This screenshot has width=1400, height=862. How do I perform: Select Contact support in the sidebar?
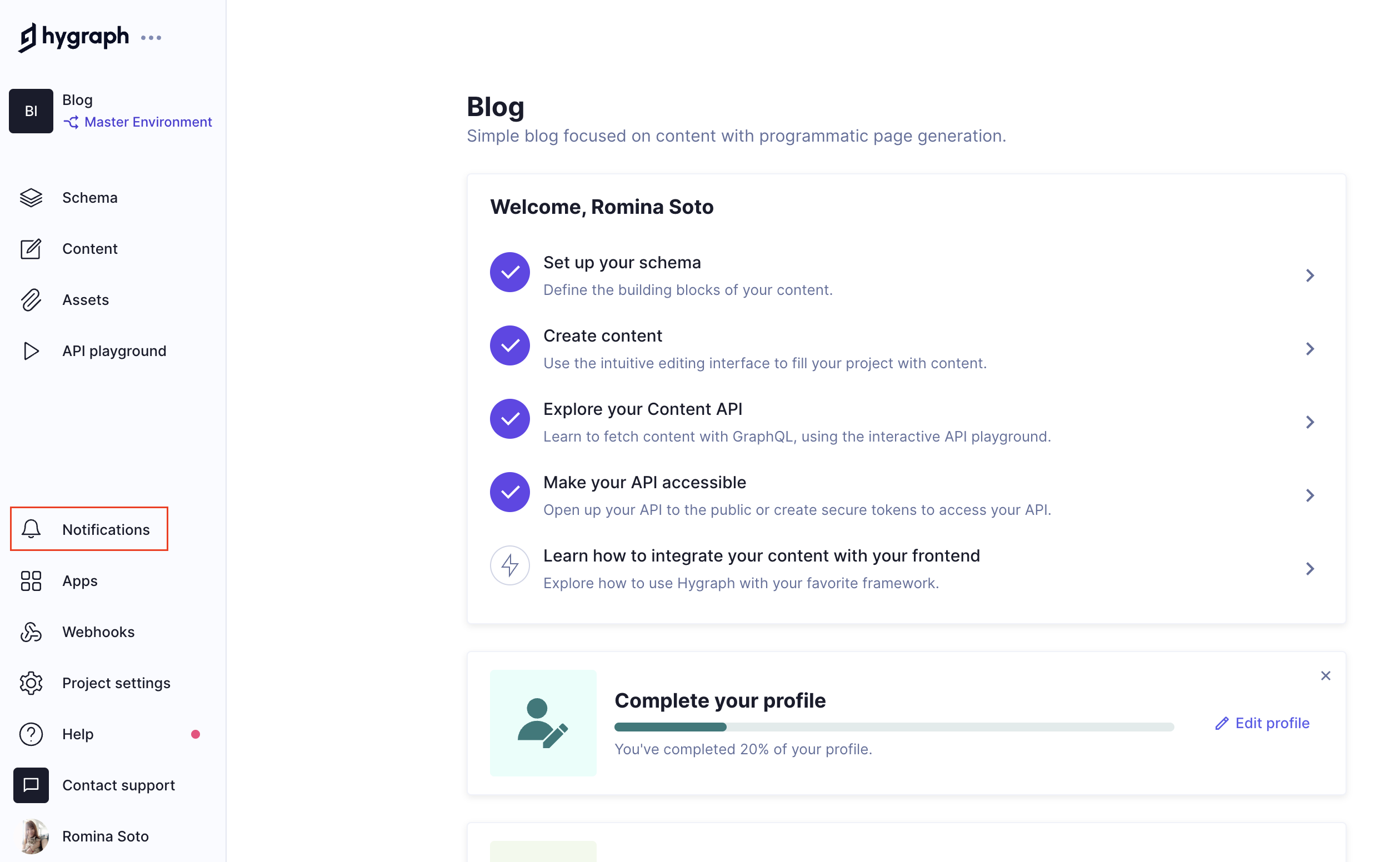pos(118,785)
